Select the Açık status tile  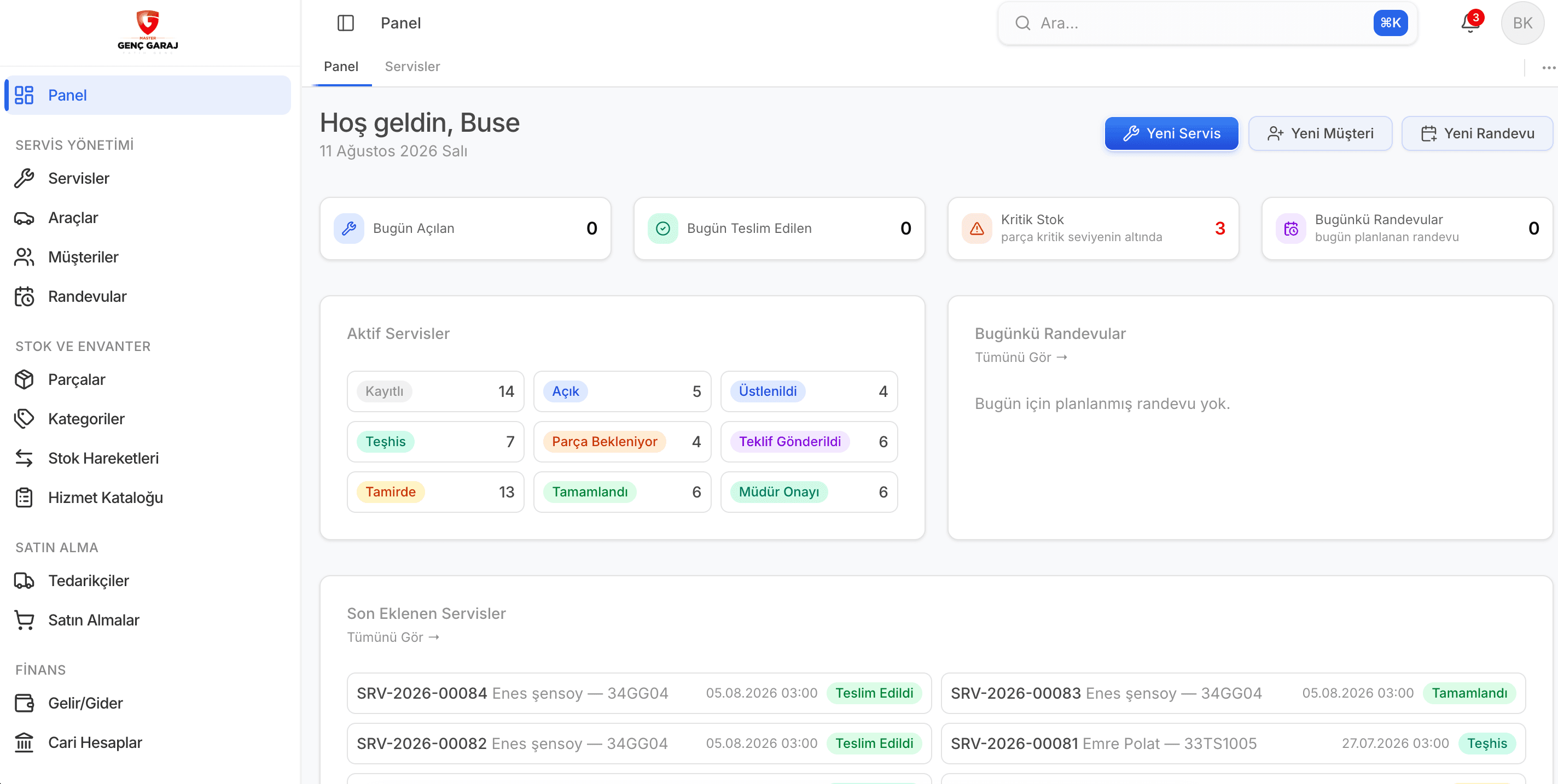(623, 391)
